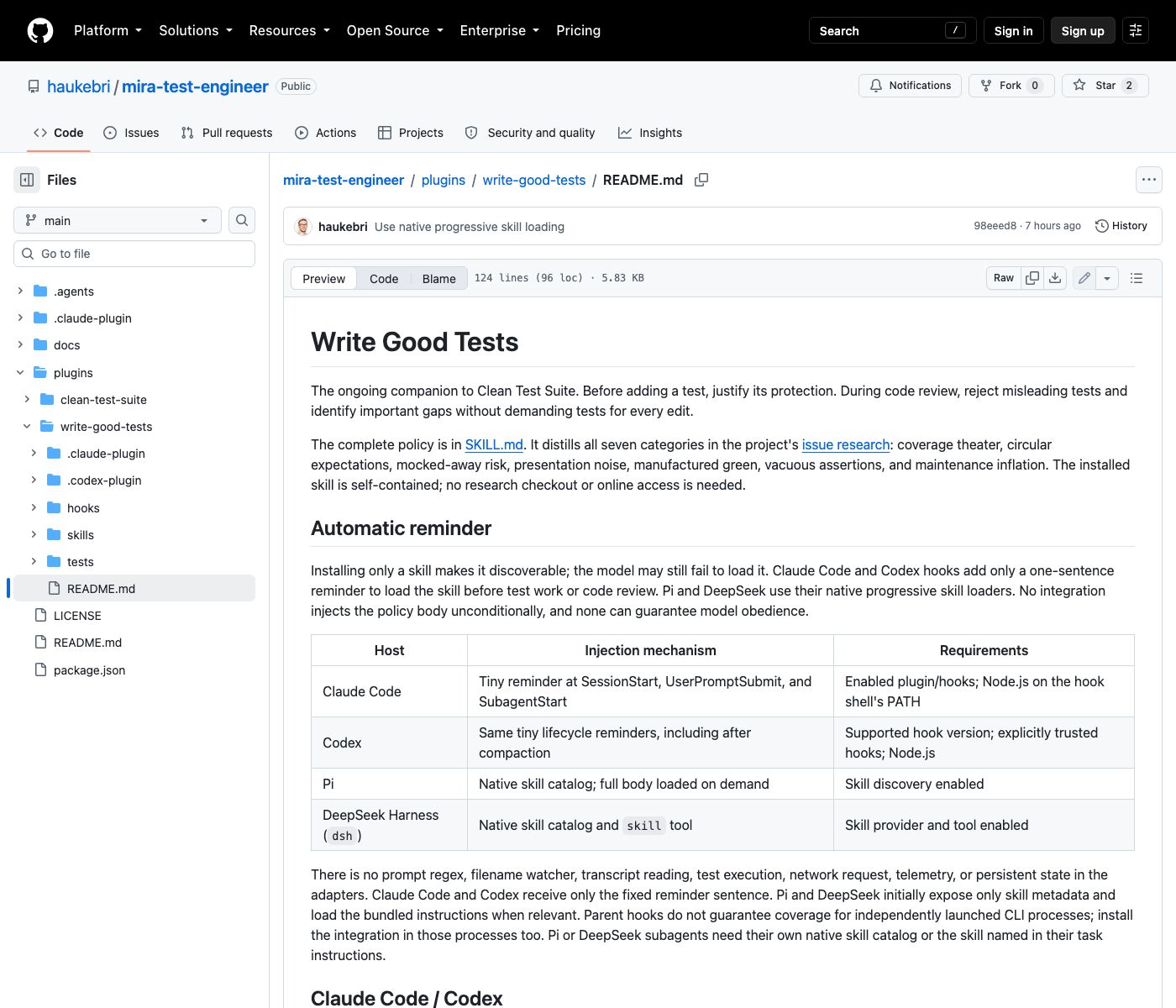Switch to the Pull requests tab
This screenshot has width=1176, height=1008.
point(227,133)
